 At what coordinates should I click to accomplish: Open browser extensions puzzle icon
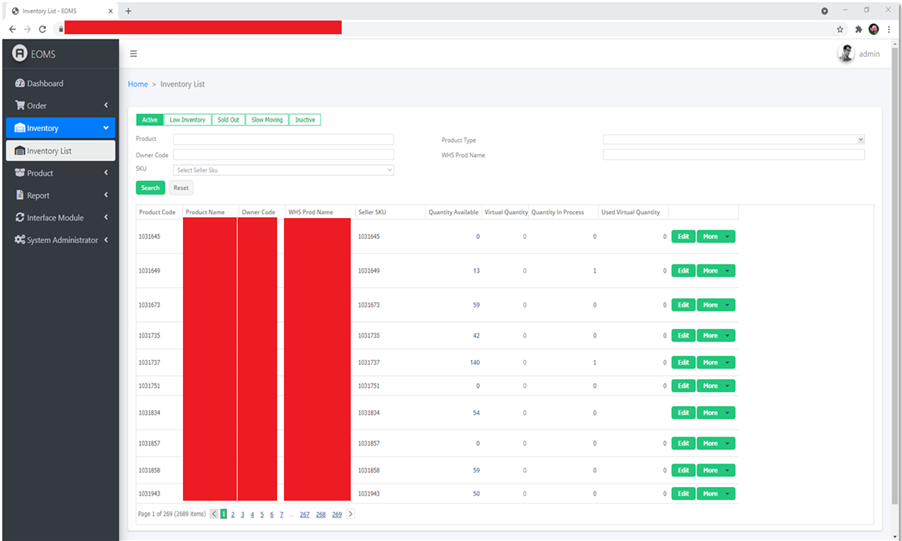(x=858, y=29)
